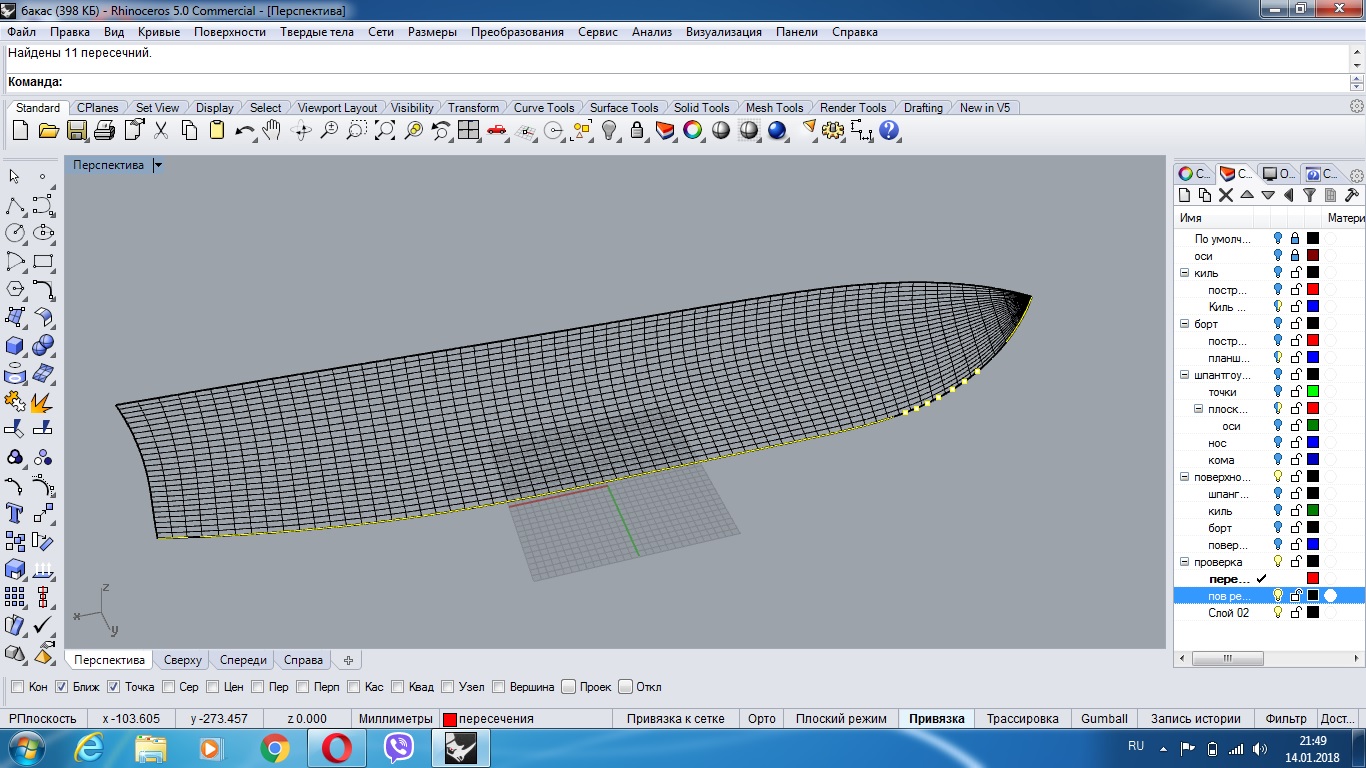Click the Print icon in toolbar
The width and height of the screenshot is (1366, 768).
[x=104, y=130]
